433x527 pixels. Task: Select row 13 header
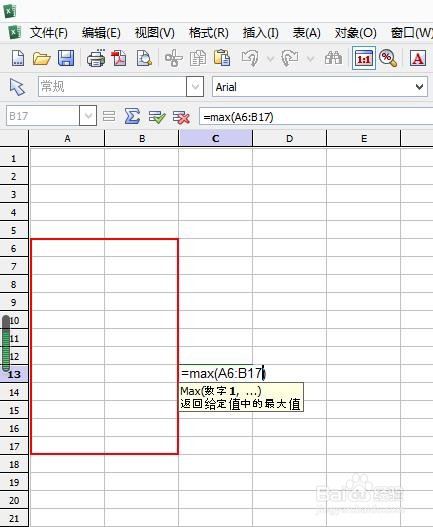[14, 374]
